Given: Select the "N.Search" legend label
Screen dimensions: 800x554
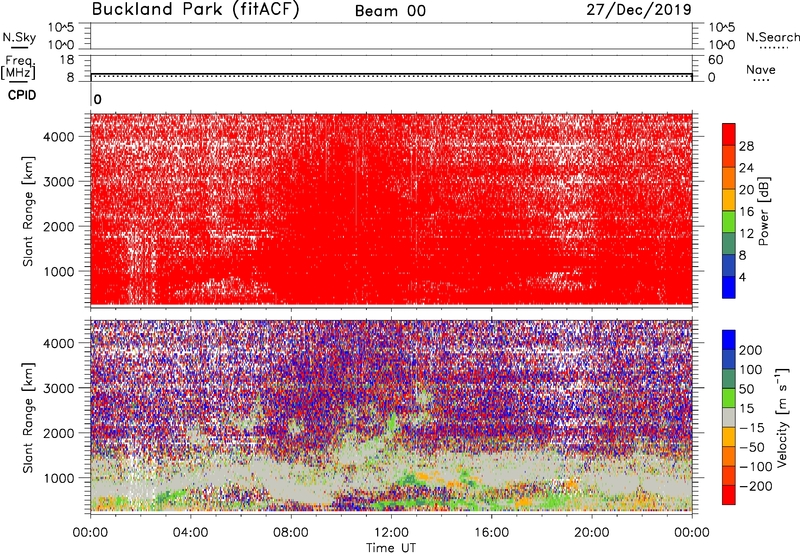Looking at the screenshot, I should [772, 37].
